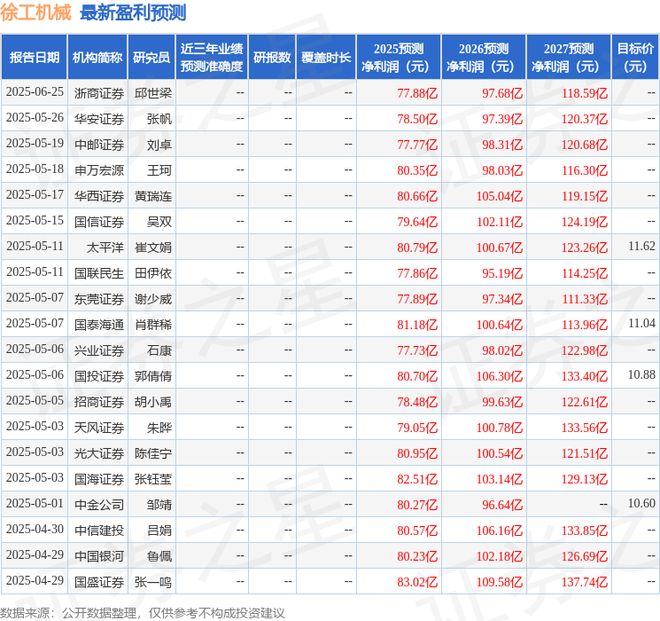The height and width of the screenshot is (621, 660).
Task: Click the 77.73亿 forecast value
Action: (417, 351)
